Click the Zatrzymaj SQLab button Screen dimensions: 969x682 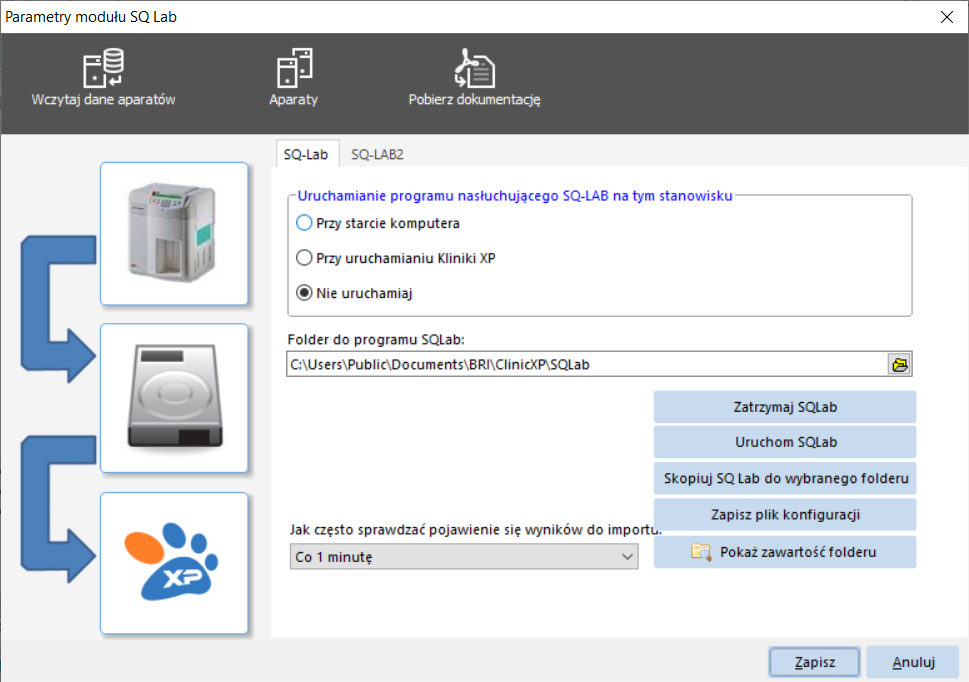(x=785, y=407)
